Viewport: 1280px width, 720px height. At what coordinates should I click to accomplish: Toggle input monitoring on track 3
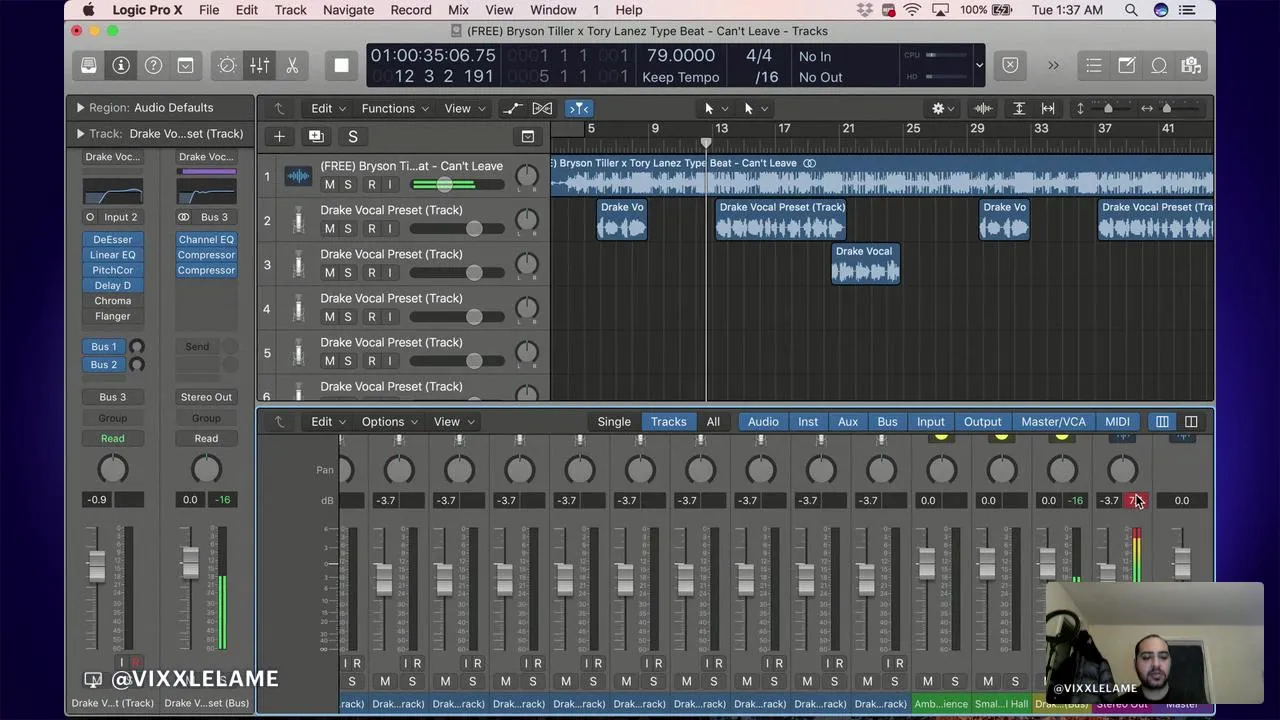coord(390,272)
